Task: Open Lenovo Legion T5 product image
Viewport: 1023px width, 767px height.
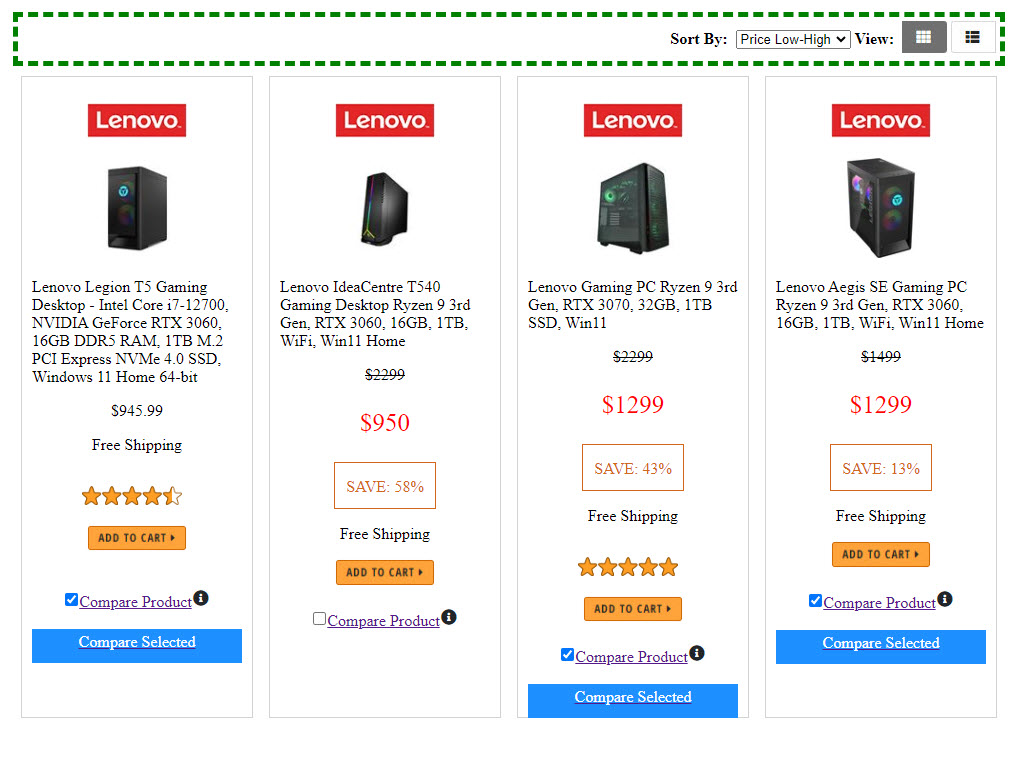Action: (137, 208)
